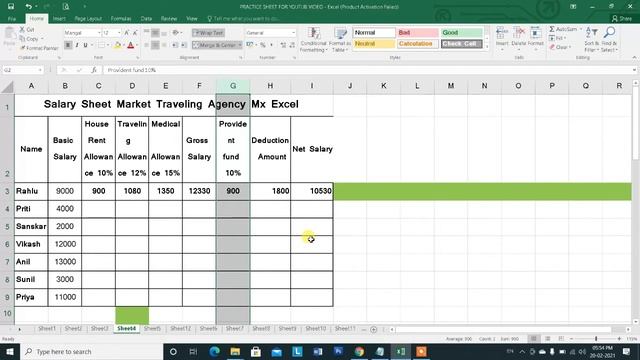Click the Conditional Formatting icon

[313, 33]
